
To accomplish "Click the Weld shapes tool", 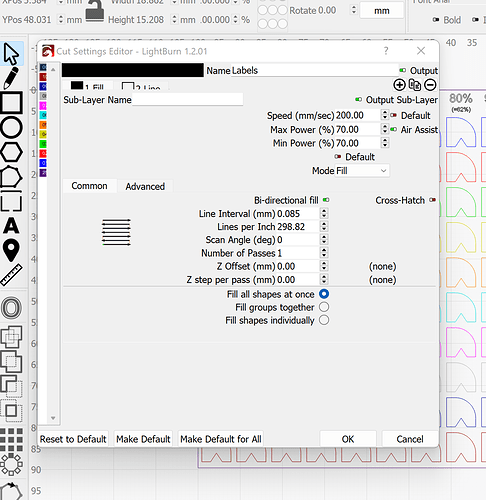I will tap(12, 336).
